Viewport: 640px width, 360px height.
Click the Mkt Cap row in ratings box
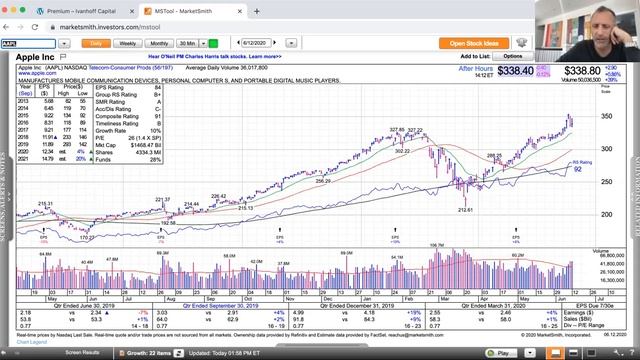pos(128,145)
